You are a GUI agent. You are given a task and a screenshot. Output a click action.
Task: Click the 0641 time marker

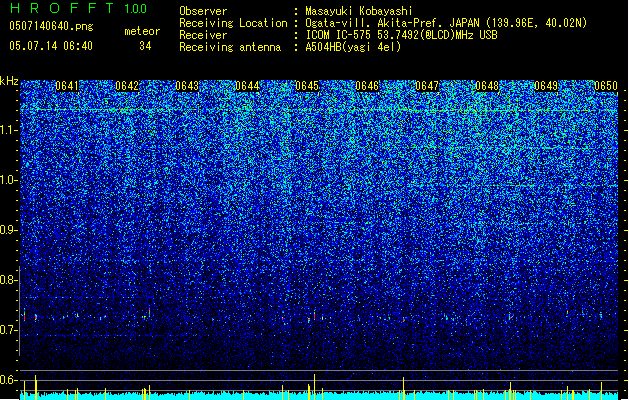[67, 86]
